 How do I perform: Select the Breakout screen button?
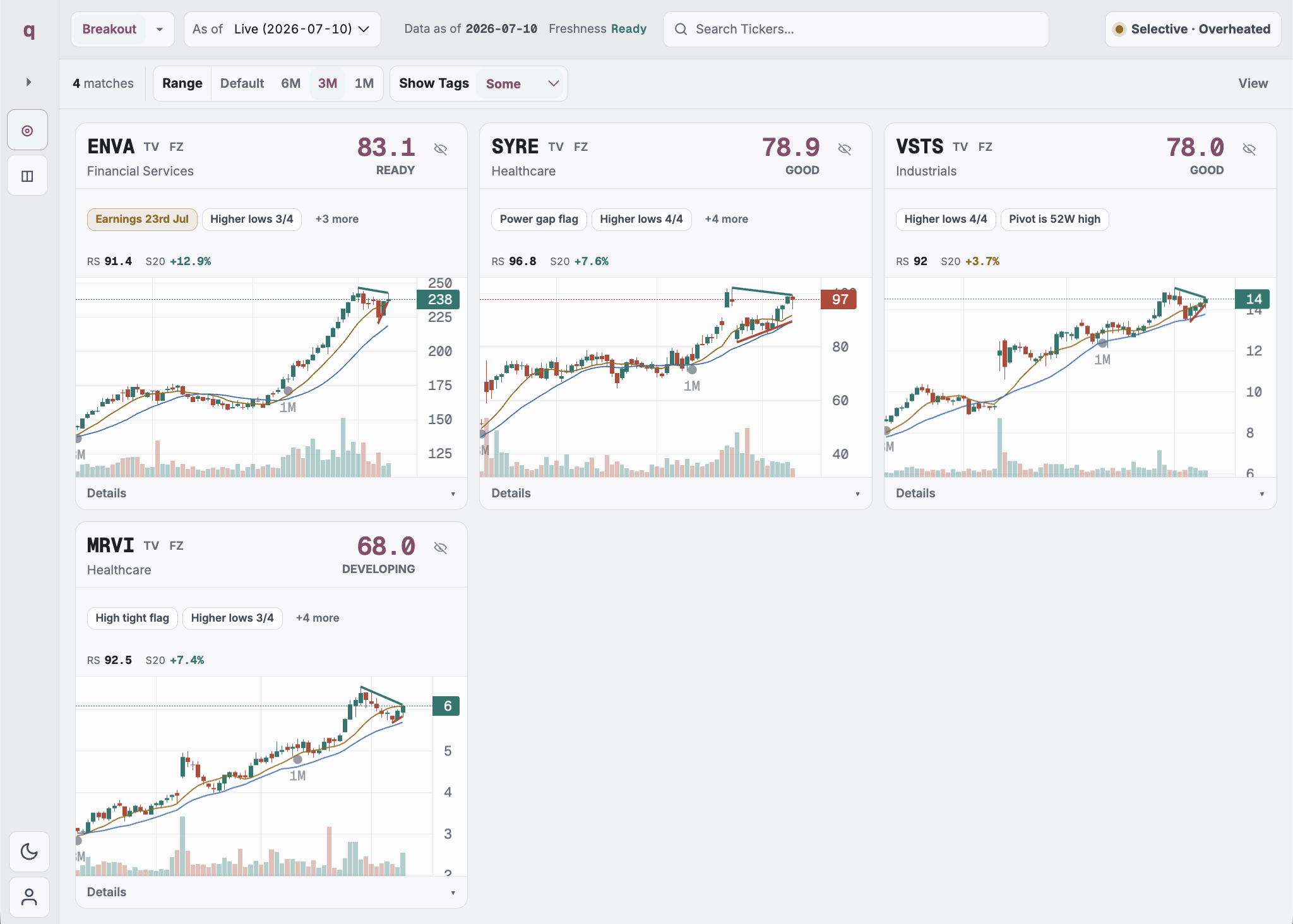(x=109, y=29)
